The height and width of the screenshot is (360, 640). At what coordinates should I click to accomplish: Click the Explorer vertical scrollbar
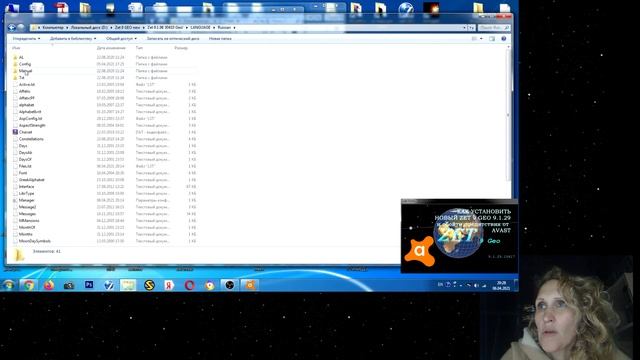tap(508, 114)
